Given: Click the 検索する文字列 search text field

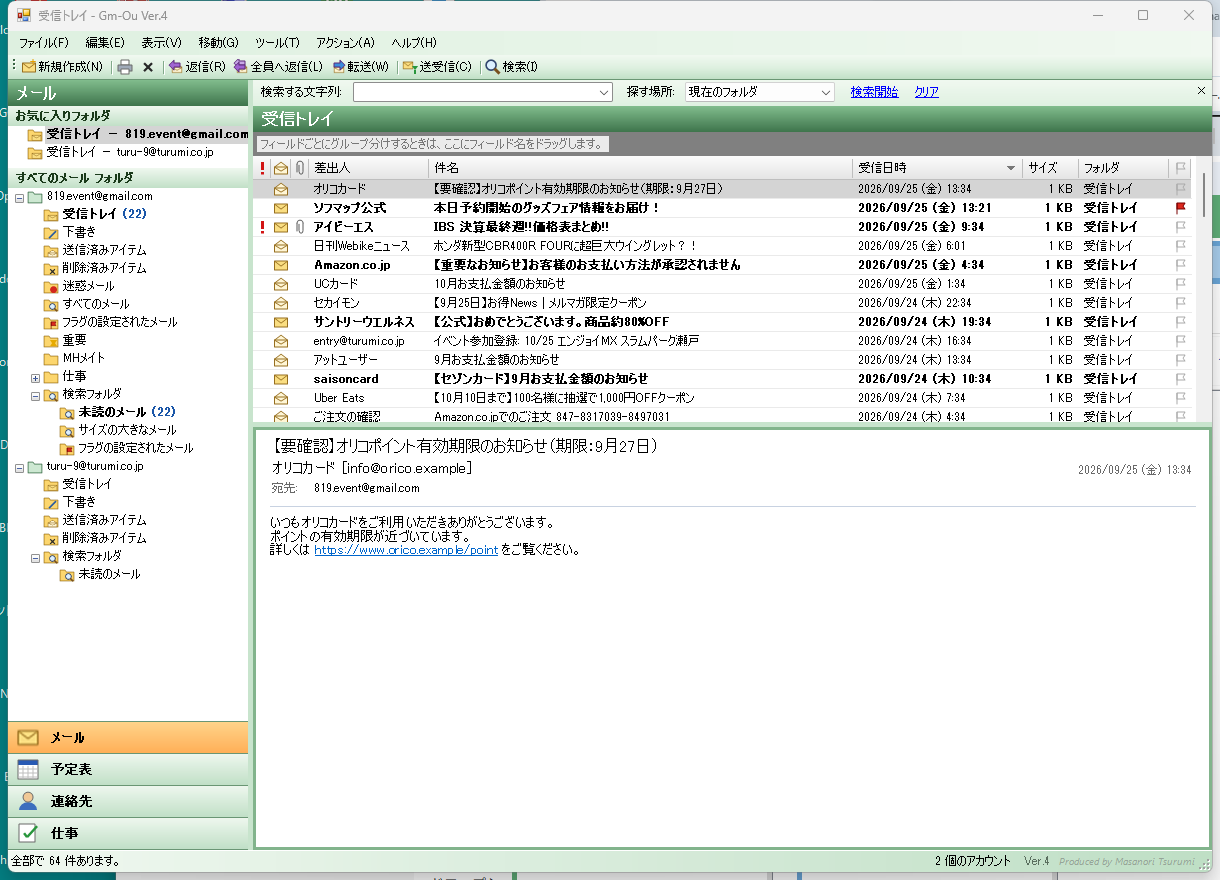Looking at the screenshot, I should click(x=475, y=92).
